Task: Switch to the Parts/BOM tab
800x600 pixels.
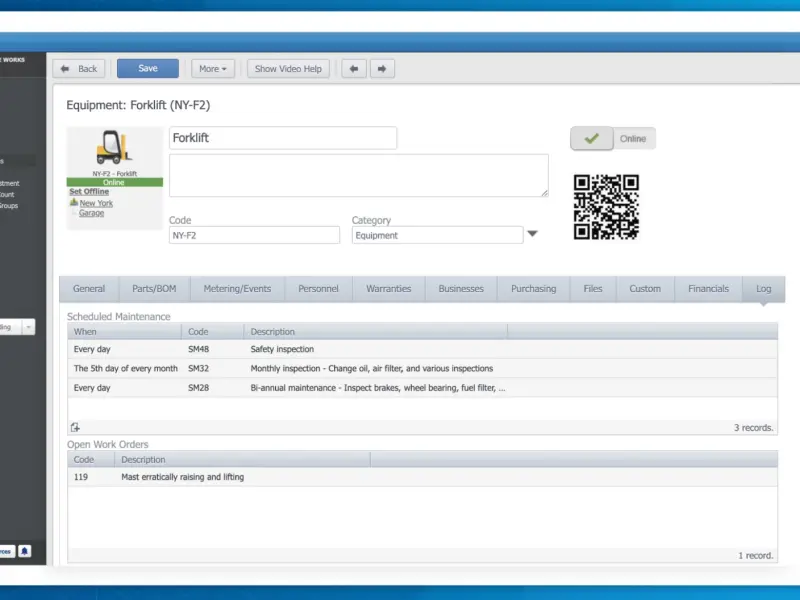Action: (154, 289)
